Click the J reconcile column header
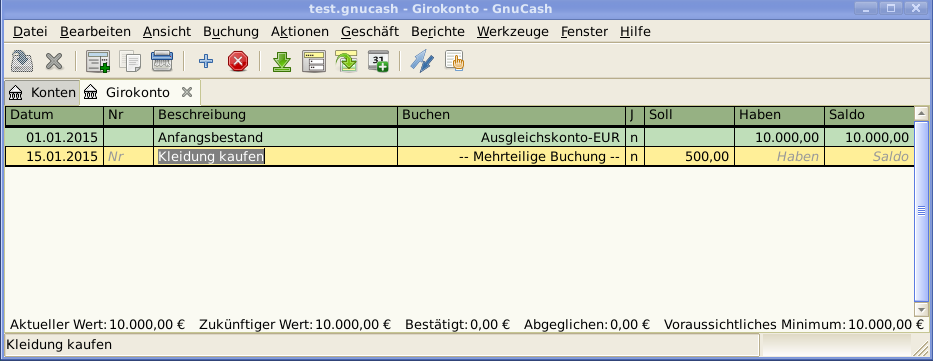This screenshot has height=361, width=933. click(x=634, y=115)
